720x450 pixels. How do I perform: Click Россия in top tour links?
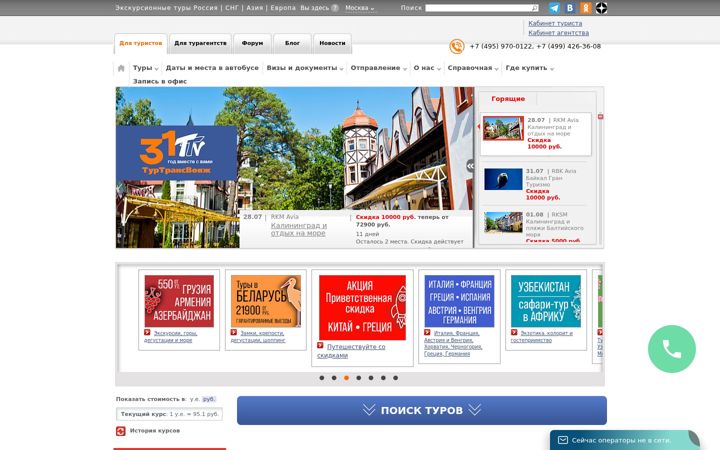coord(205,8)
